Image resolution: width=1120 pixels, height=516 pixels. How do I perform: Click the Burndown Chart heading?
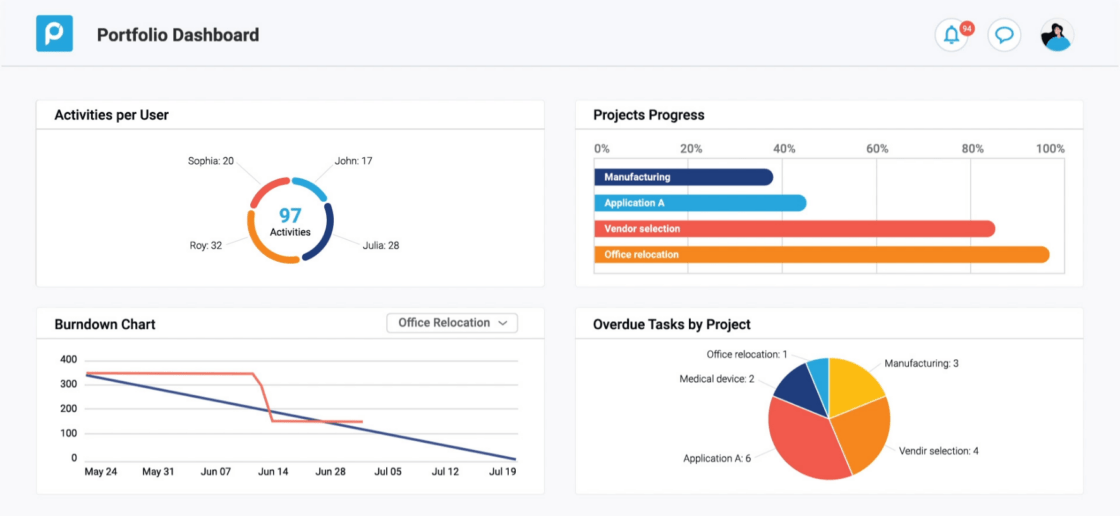tap(105, 324)
